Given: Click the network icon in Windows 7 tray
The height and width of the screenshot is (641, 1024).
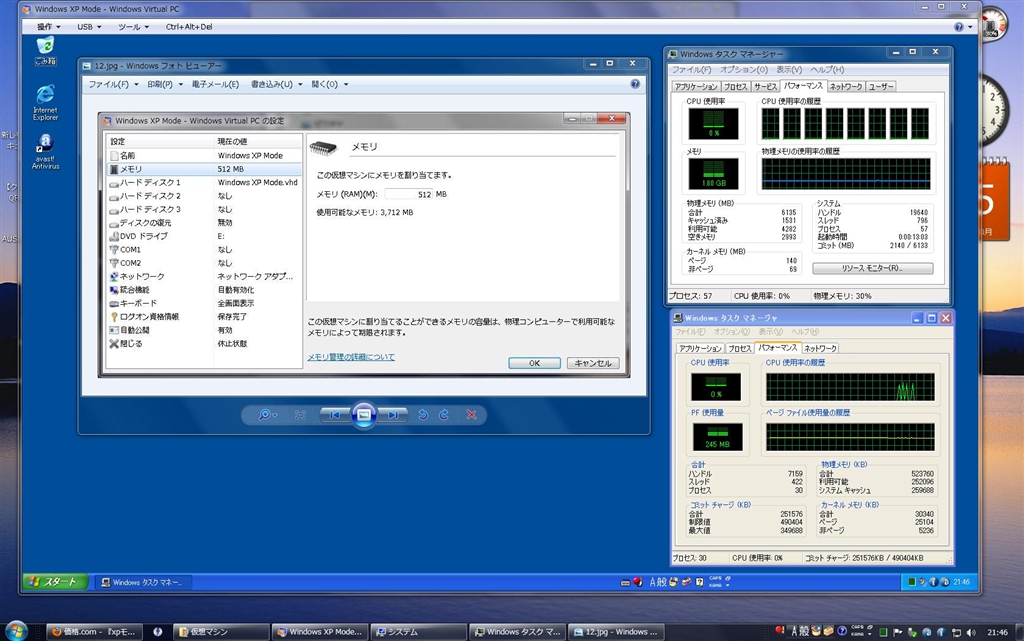Looking at the screenshot, I should coord(956,632).
